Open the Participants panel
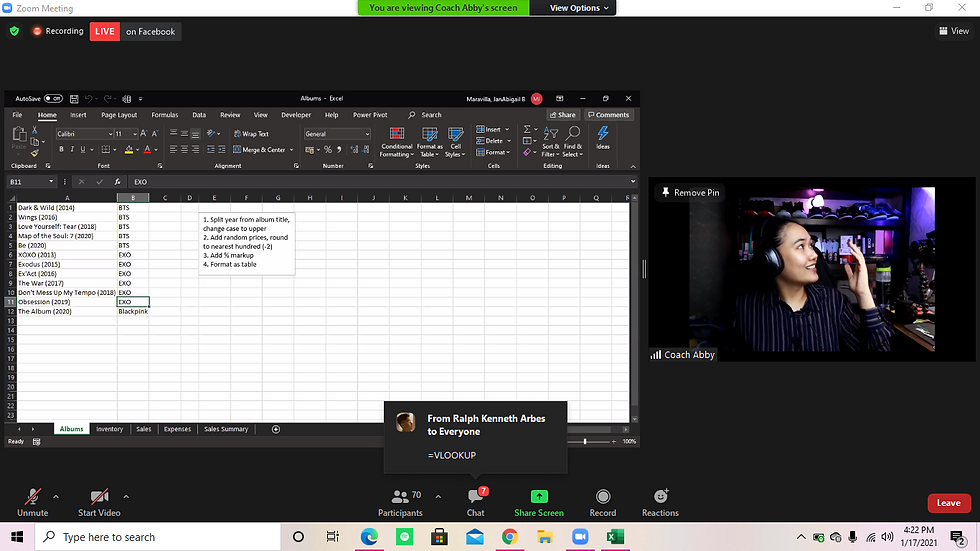The image size is (980, 551). pos(400,503)
